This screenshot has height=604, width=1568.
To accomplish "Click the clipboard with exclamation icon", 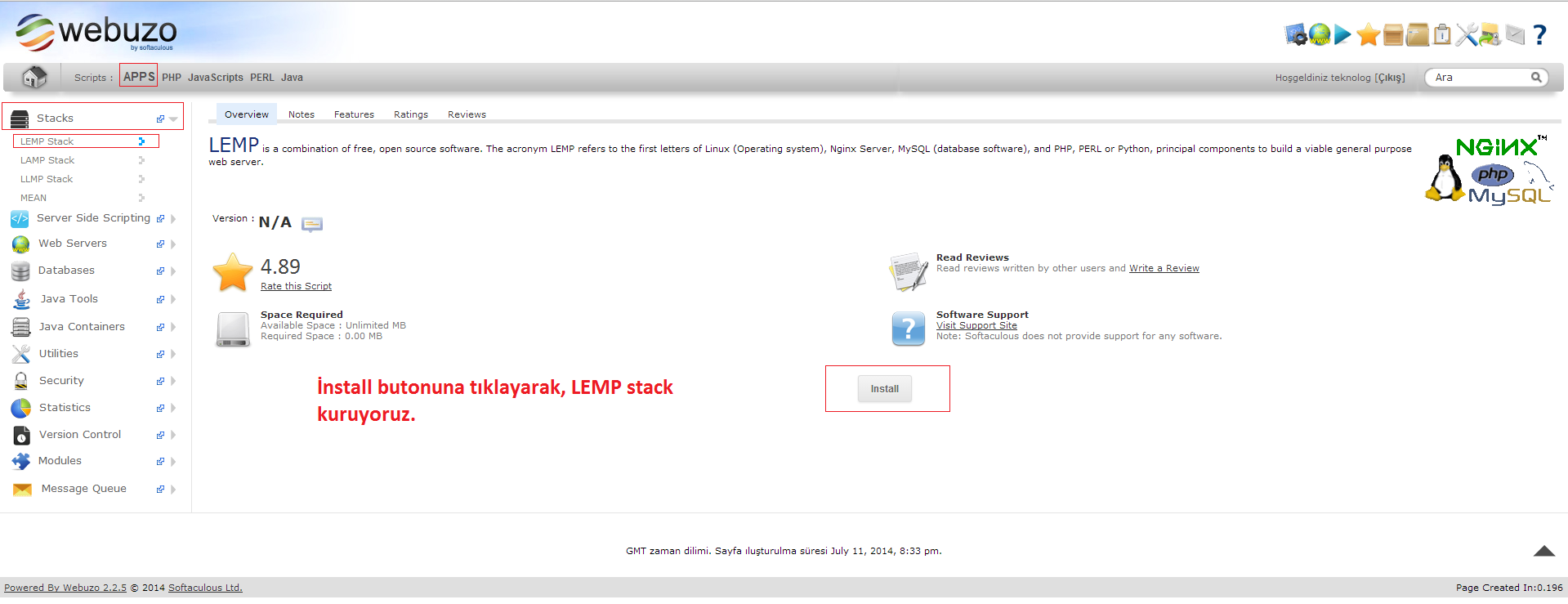I will (x=1442, y=34).
